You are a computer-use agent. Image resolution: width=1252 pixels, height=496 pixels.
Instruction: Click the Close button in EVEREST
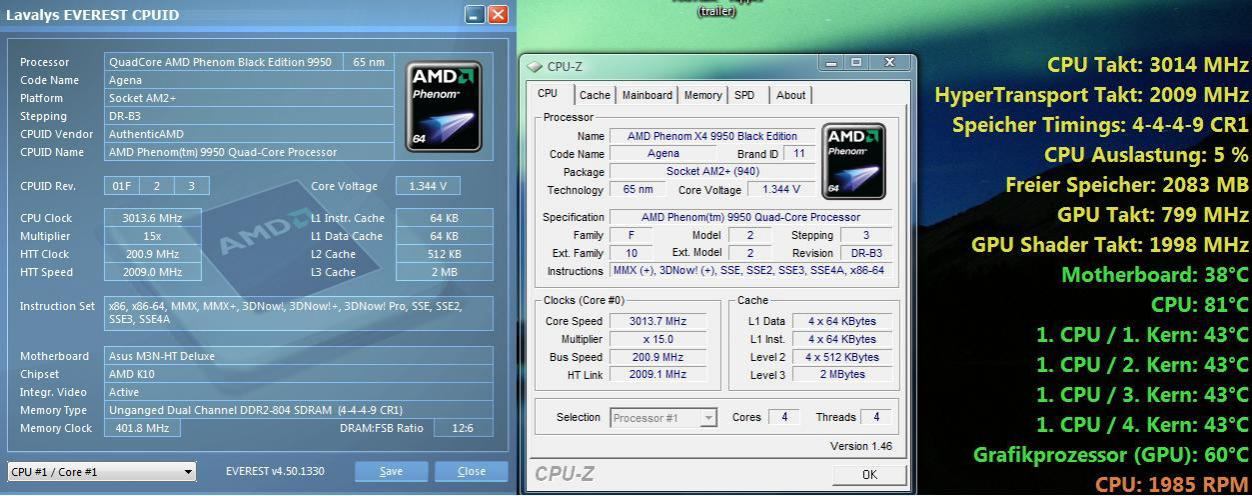471,471
